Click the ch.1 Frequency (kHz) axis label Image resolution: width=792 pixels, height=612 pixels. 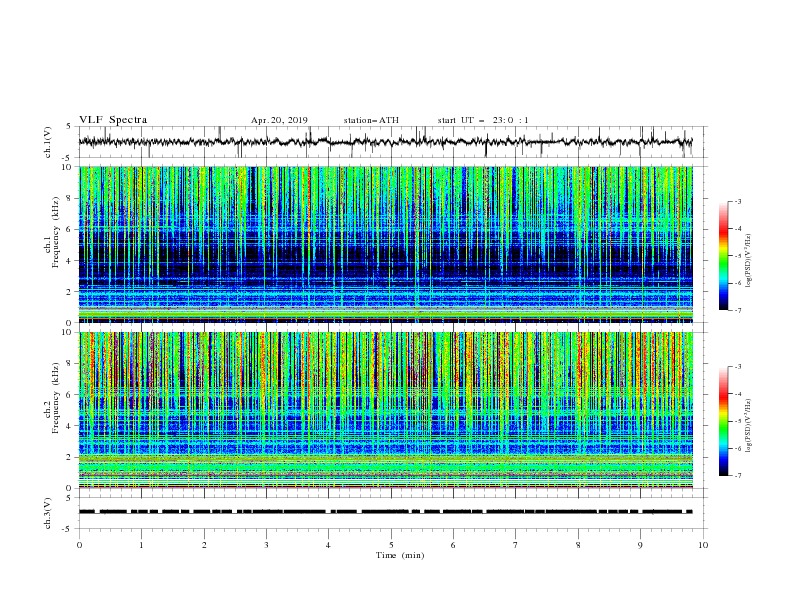point(52,232)
